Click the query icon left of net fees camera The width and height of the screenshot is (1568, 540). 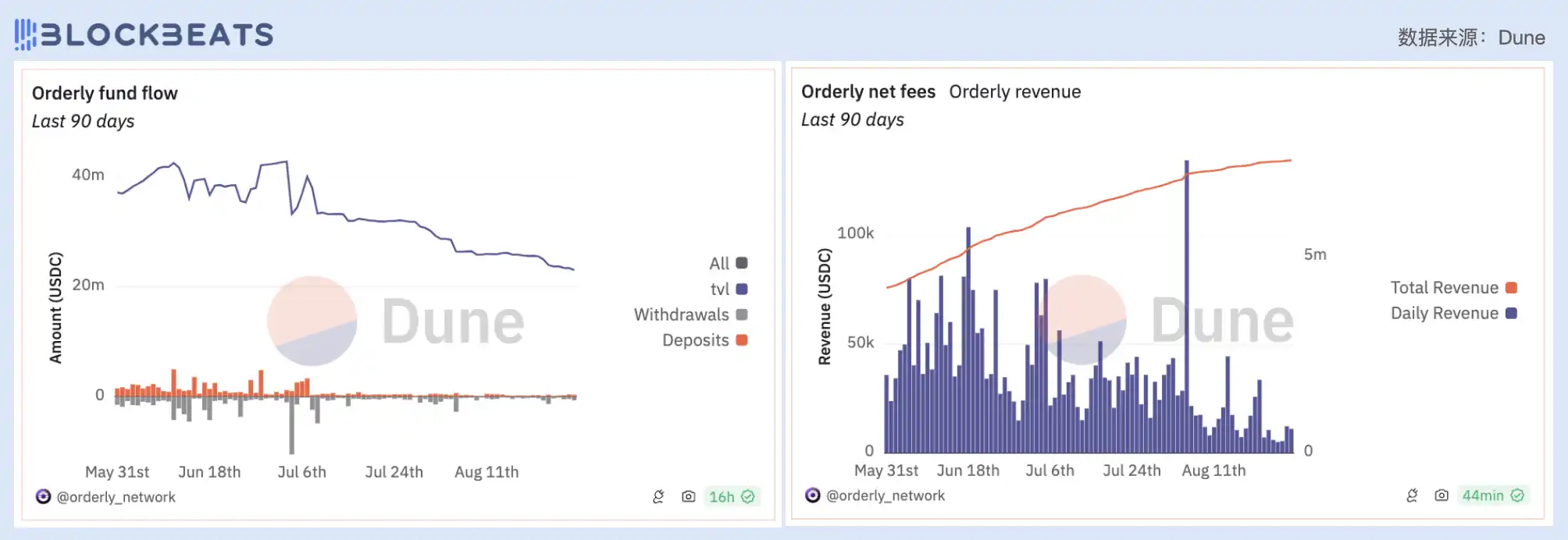[1412, 495]
